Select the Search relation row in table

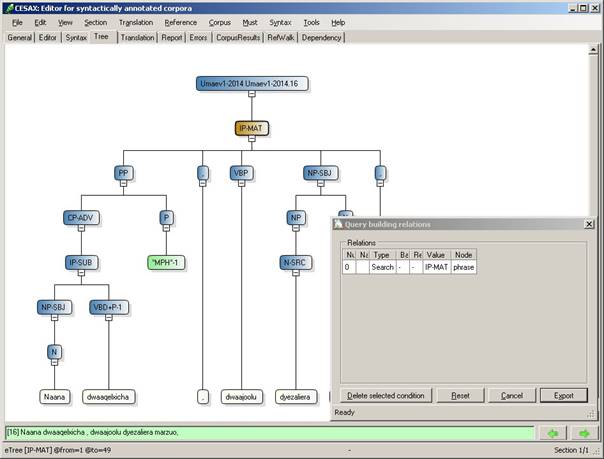pyautogui.click(x=409, y=267)
